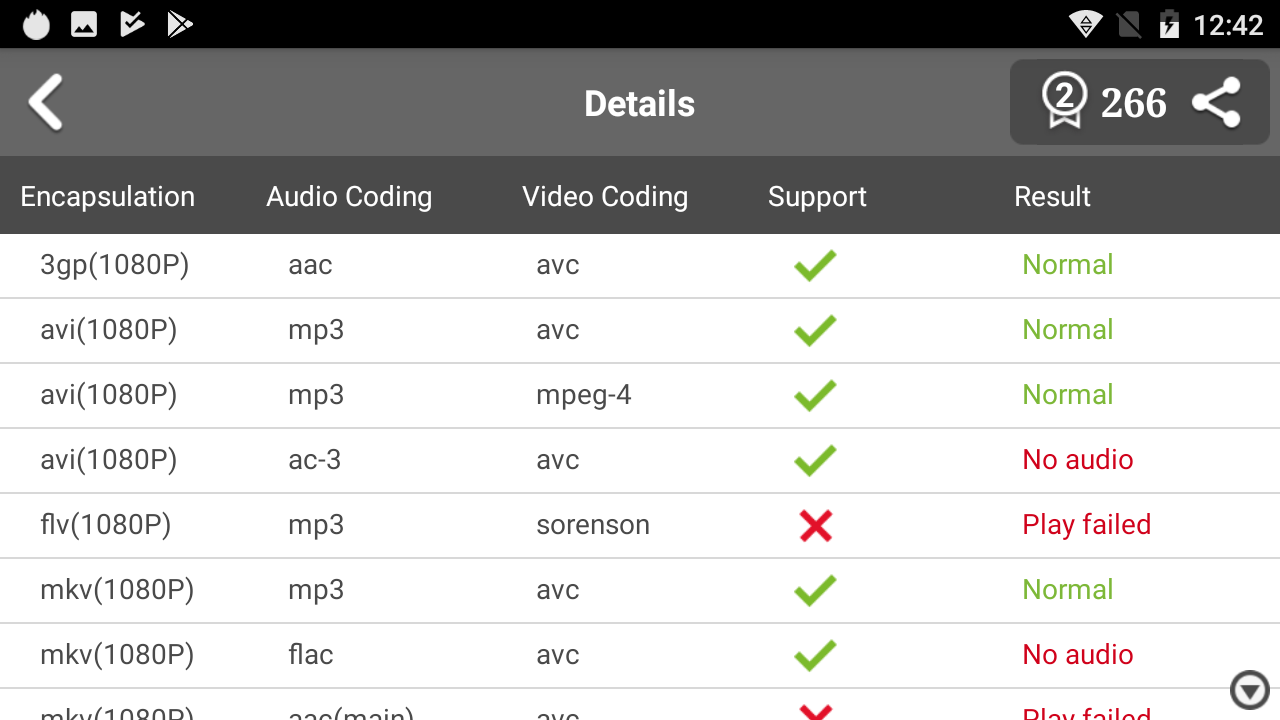Select the Video Coding column header

point(605,197)
